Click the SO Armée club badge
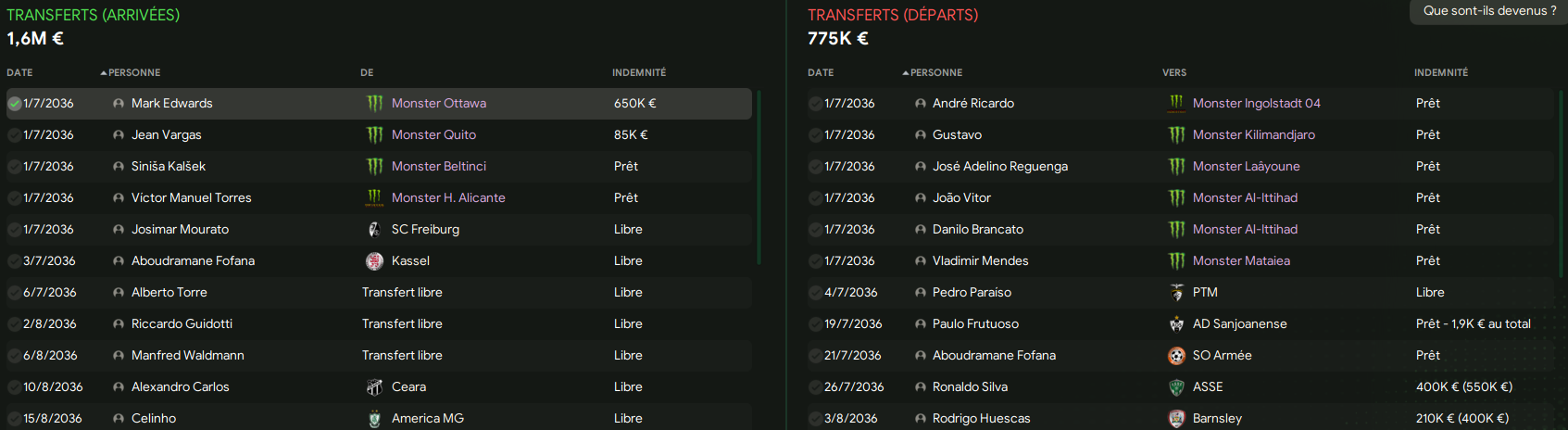 point(1176,356)
